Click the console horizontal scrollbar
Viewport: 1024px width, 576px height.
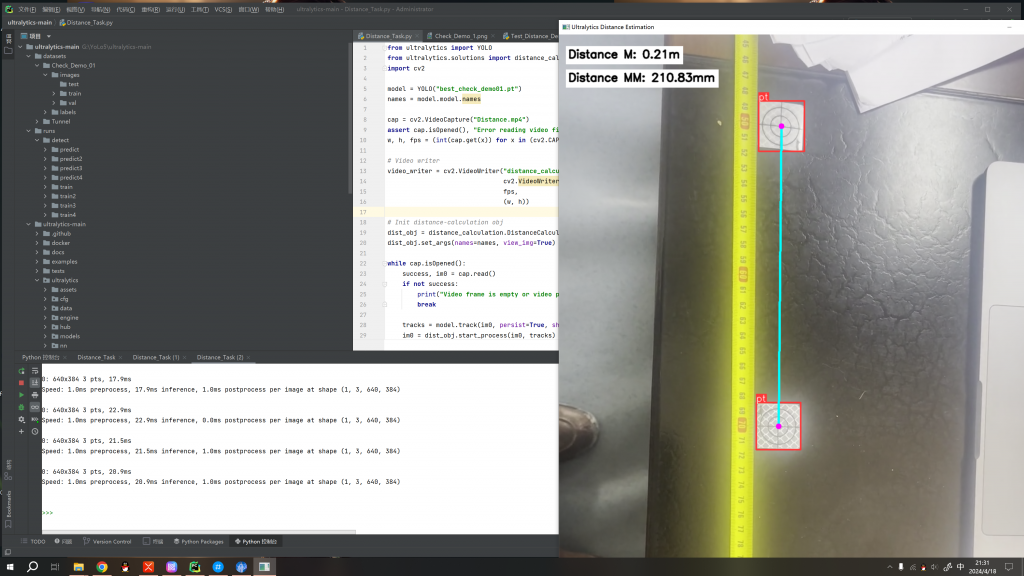click(199, 532)
